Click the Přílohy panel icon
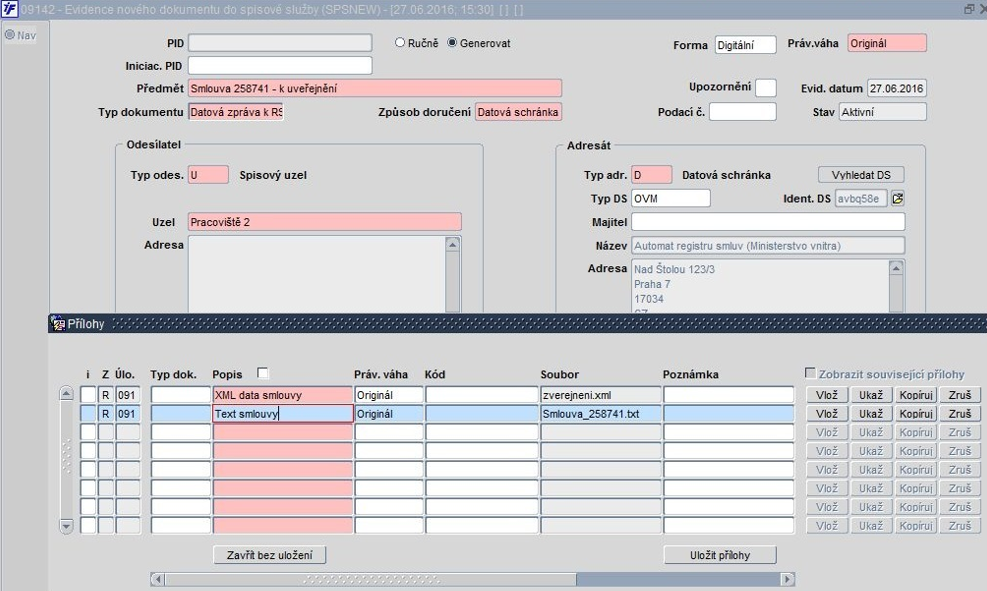This screenshot has height=591, width=987. (x=58, y=324)
